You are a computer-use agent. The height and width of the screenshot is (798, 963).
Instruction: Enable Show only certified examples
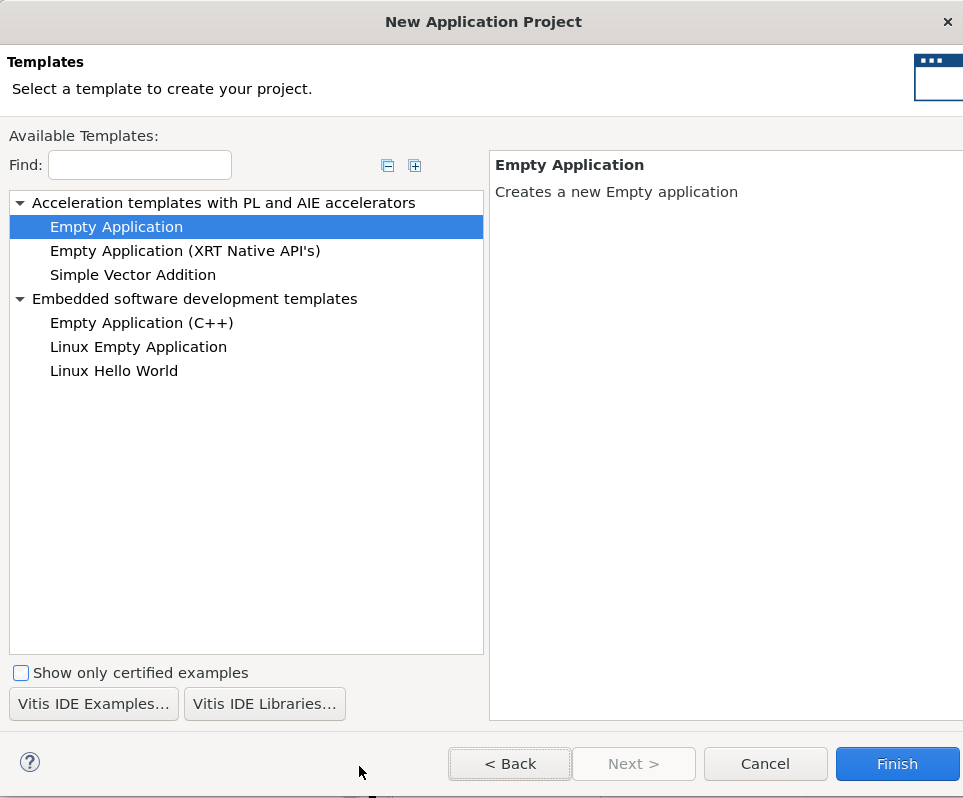[21, 673]
